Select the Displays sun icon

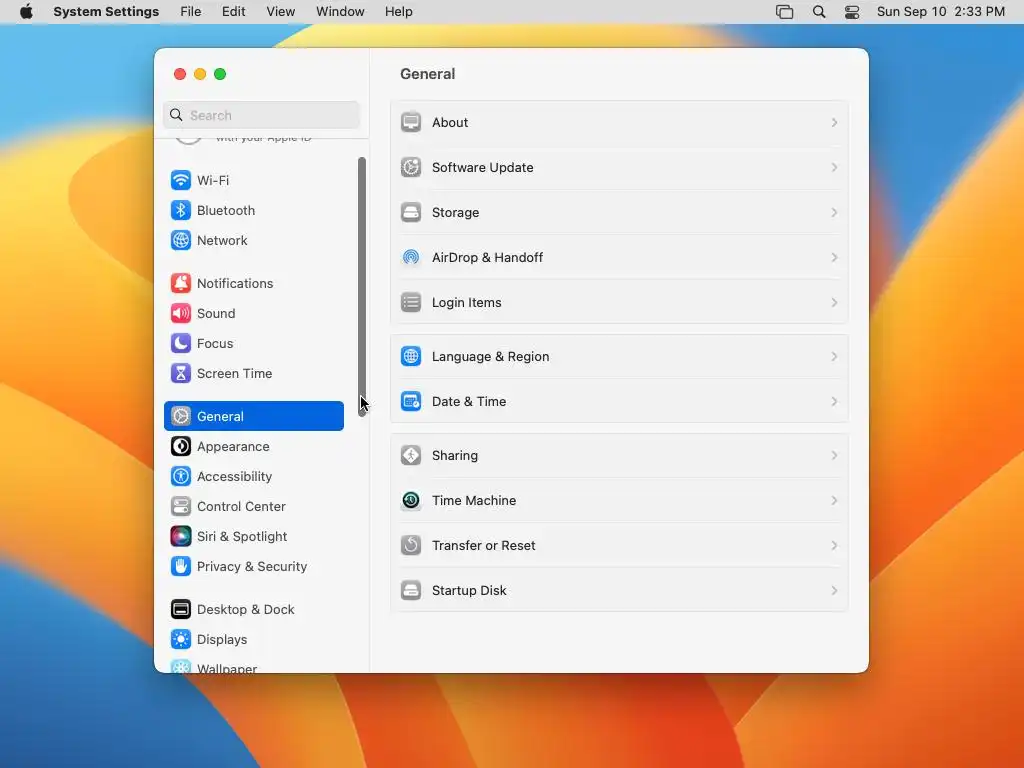(181, 639)
